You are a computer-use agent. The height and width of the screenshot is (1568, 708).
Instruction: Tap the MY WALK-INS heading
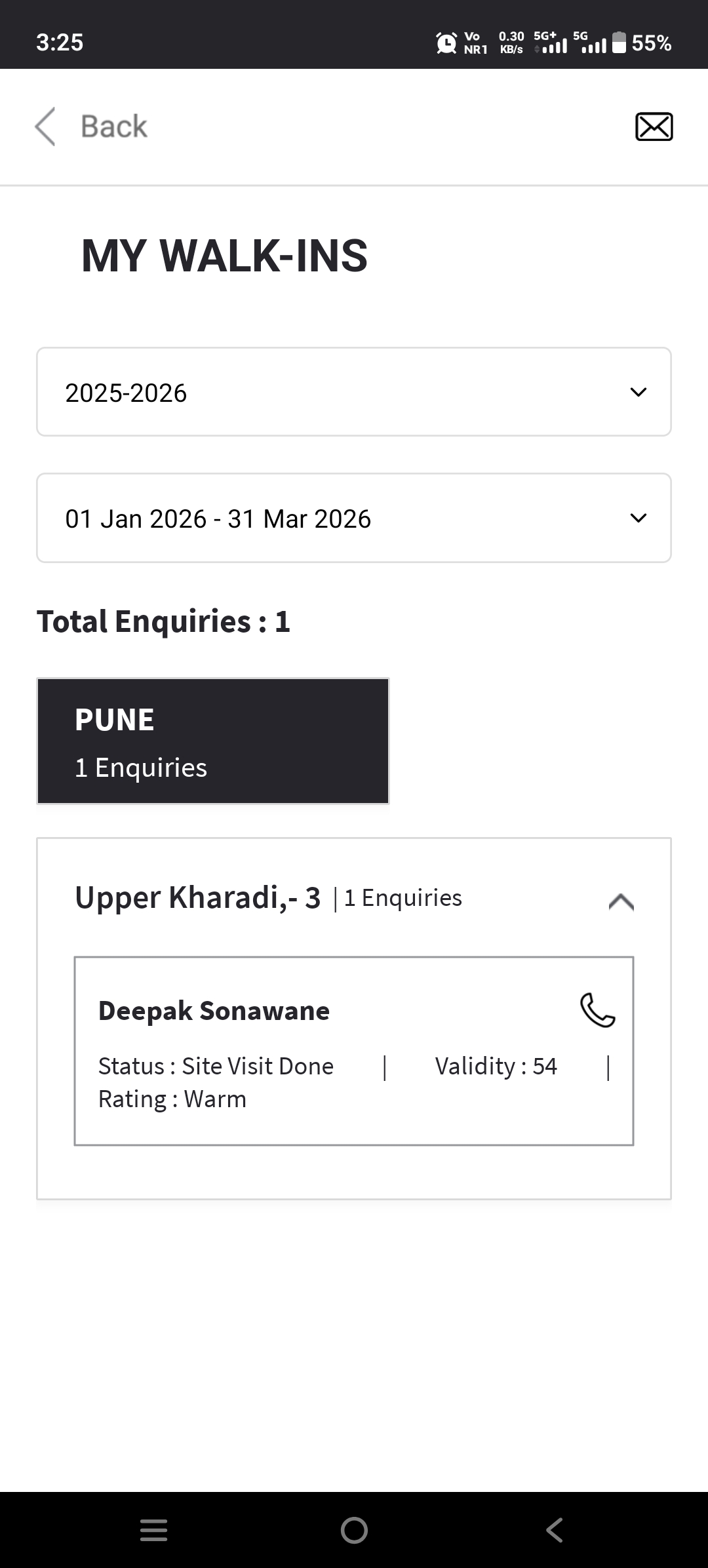224,256
